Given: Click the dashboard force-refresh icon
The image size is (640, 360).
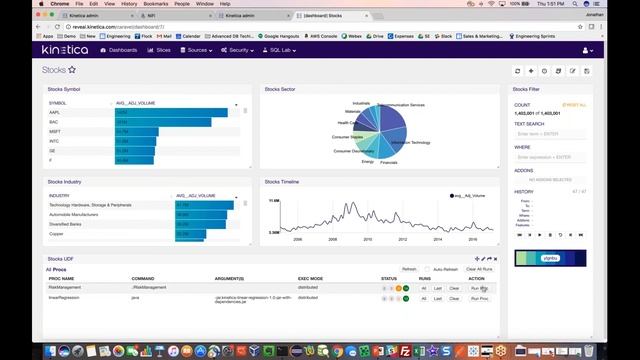Looking at the screenshot, I should [x=518, y=71].
